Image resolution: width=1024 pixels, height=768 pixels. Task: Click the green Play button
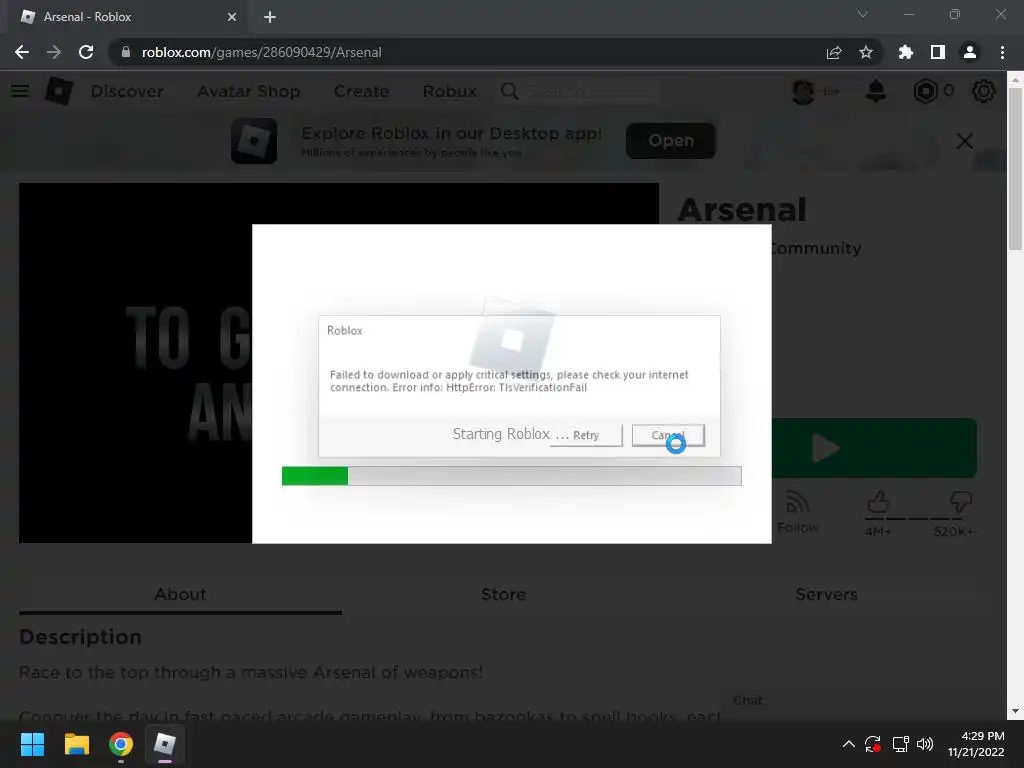pyautogui.click(x=874, y=448)
